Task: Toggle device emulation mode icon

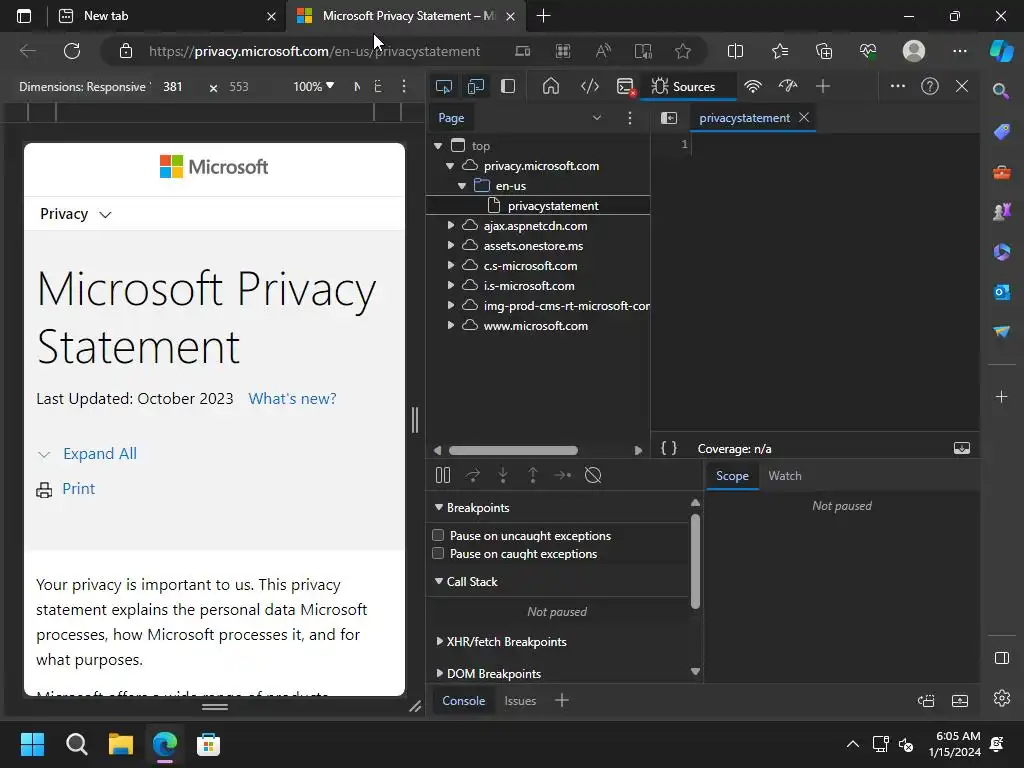Action: (x=475, y=86)
